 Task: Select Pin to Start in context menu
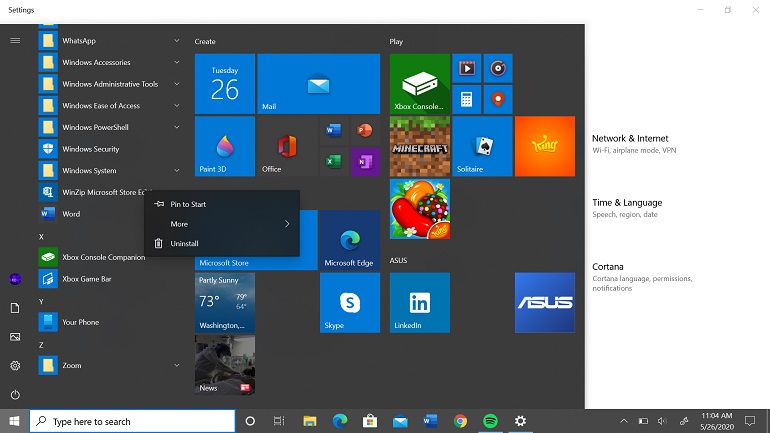[x=188, y=204]
